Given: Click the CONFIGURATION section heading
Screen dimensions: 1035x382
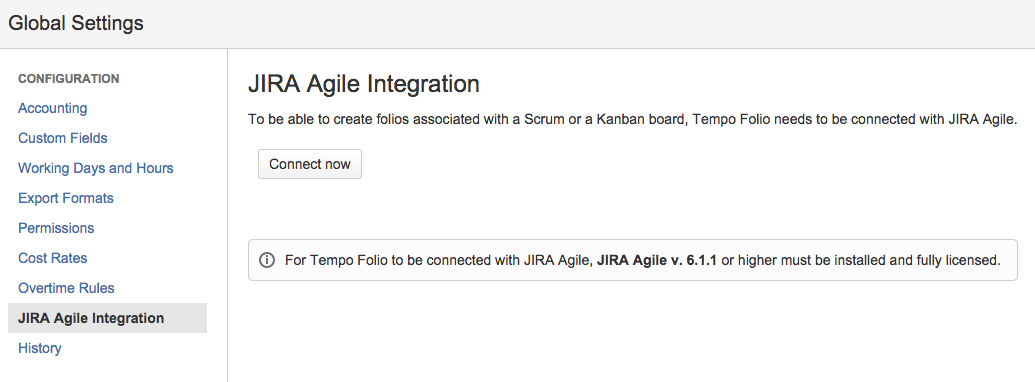Looking at the screenshot, I should coord(69,79).
